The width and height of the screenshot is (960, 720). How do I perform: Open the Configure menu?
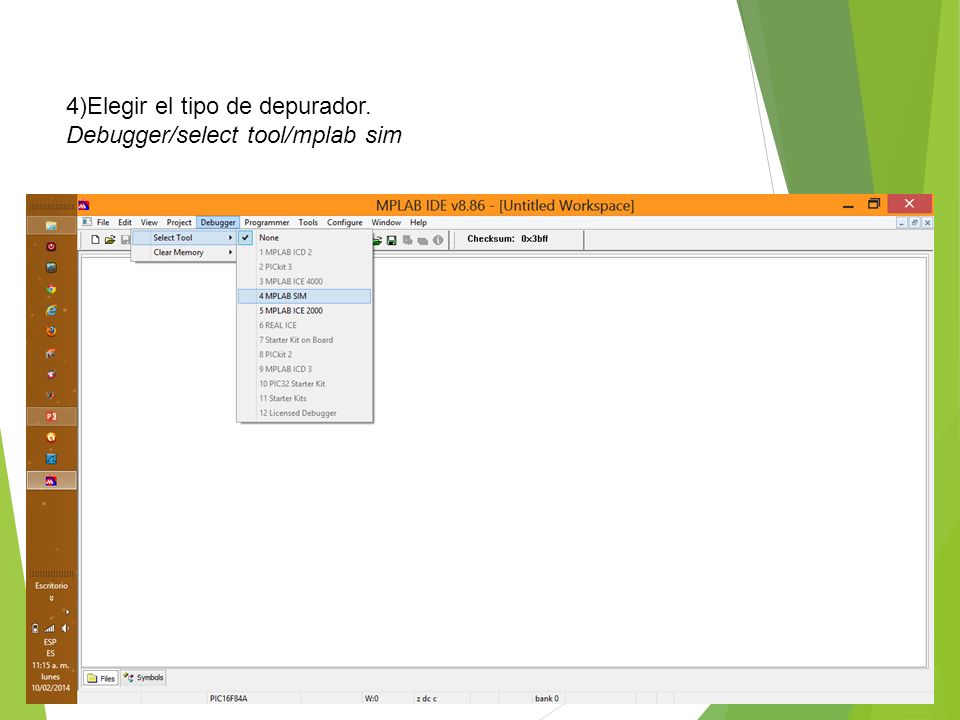(x=345, y=222)
